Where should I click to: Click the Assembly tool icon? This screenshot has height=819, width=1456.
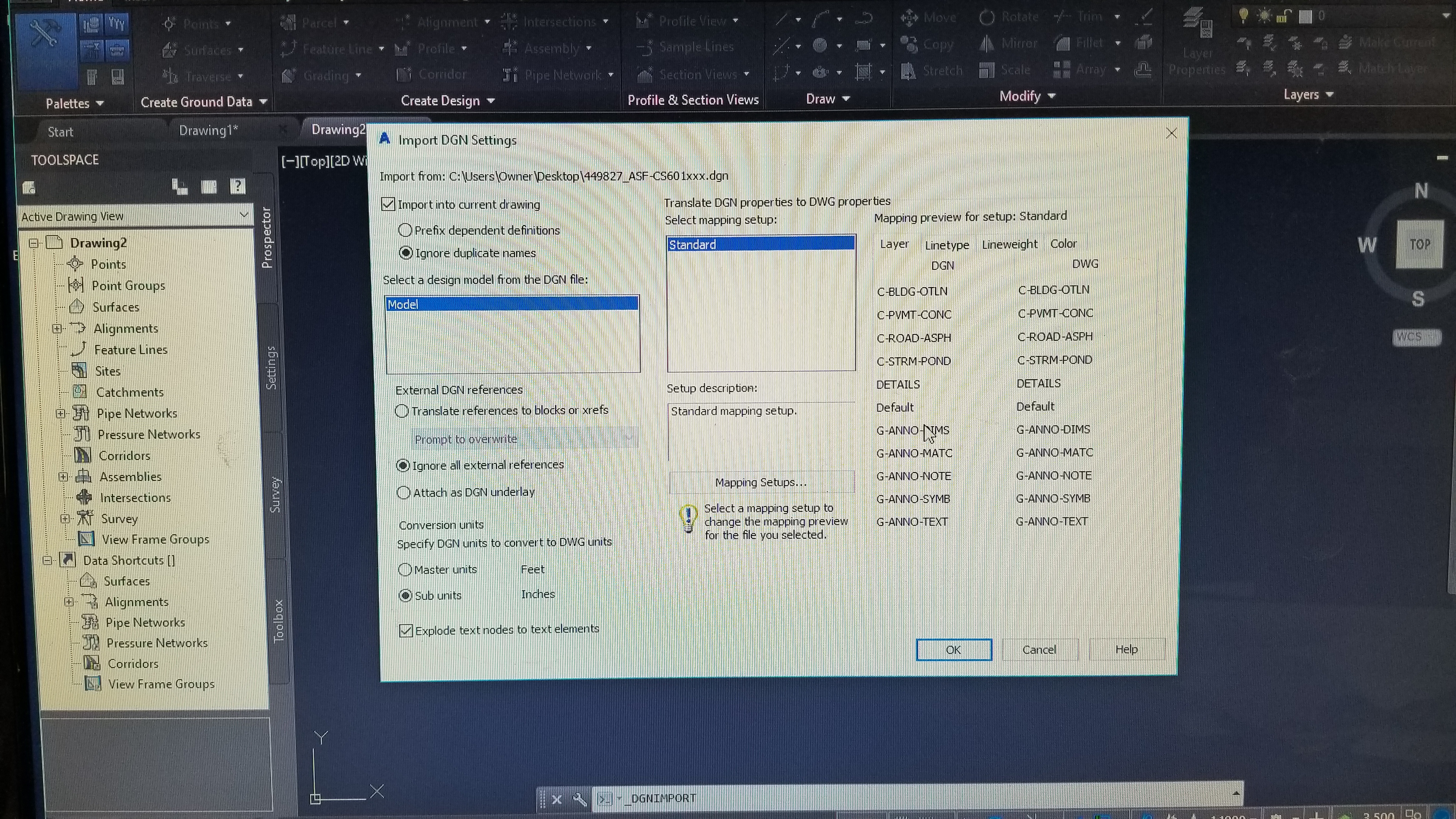(x=510, y=48)
